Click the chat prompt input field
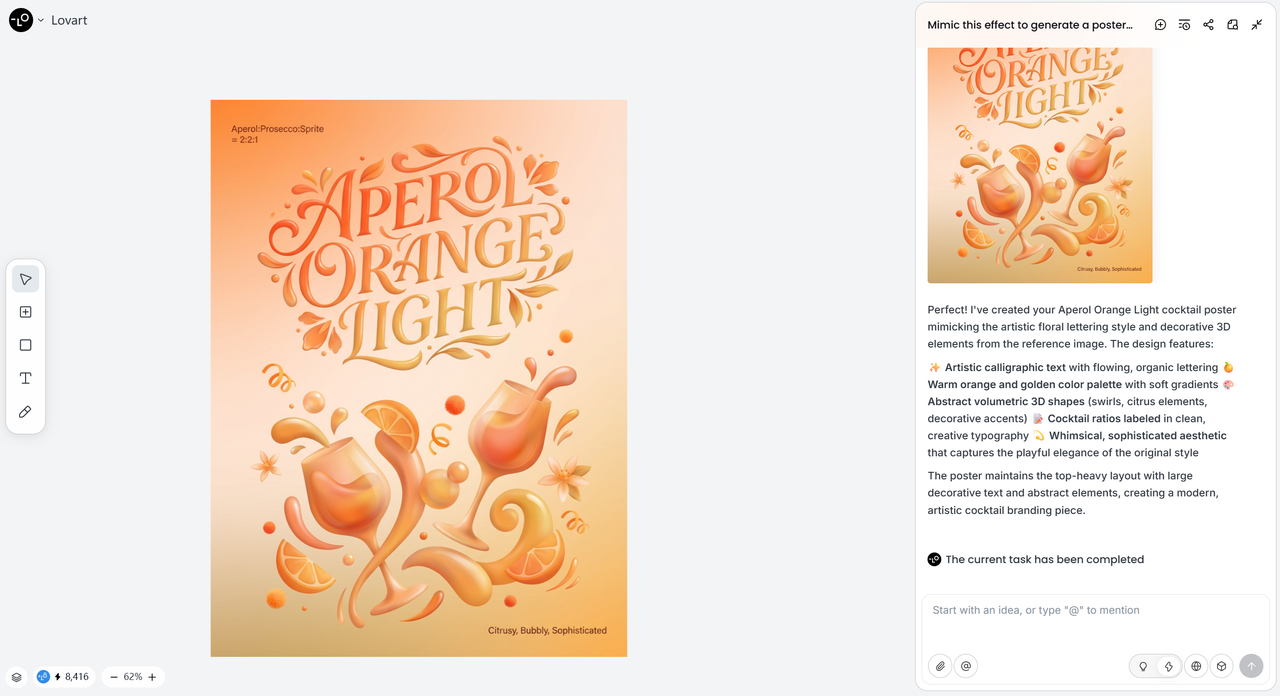 (1094, 622)
